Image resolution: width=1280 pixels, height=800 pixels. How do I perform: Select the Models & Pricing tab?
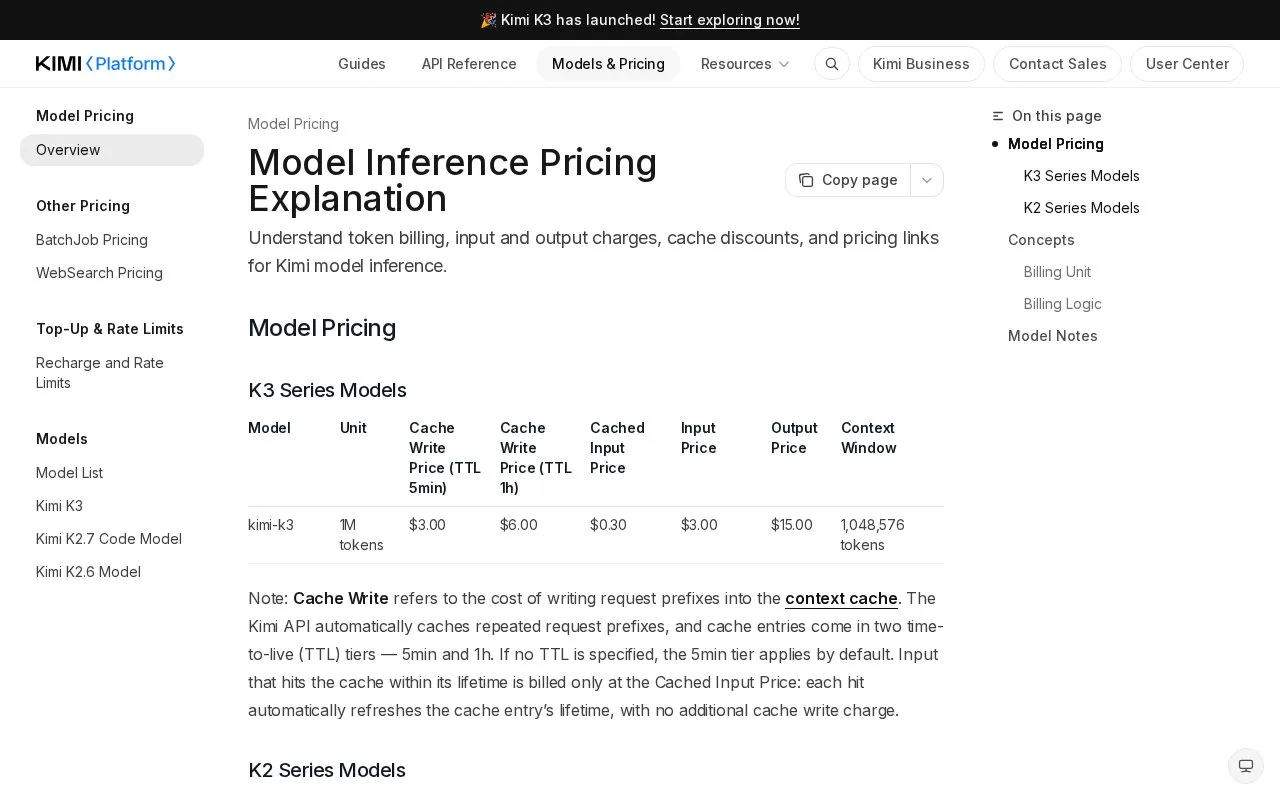[x=608, y=64]
